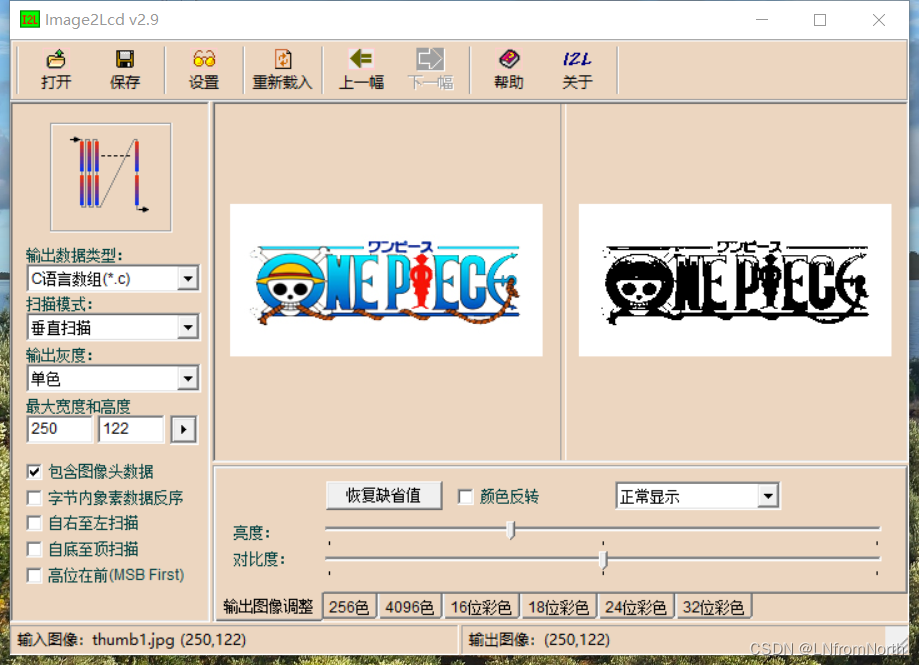Viewport: 919px width, 665px height.
Task: Toggle 包含图像头数据 checkbox
Action: pyautogui.click(x=34, y=472)
